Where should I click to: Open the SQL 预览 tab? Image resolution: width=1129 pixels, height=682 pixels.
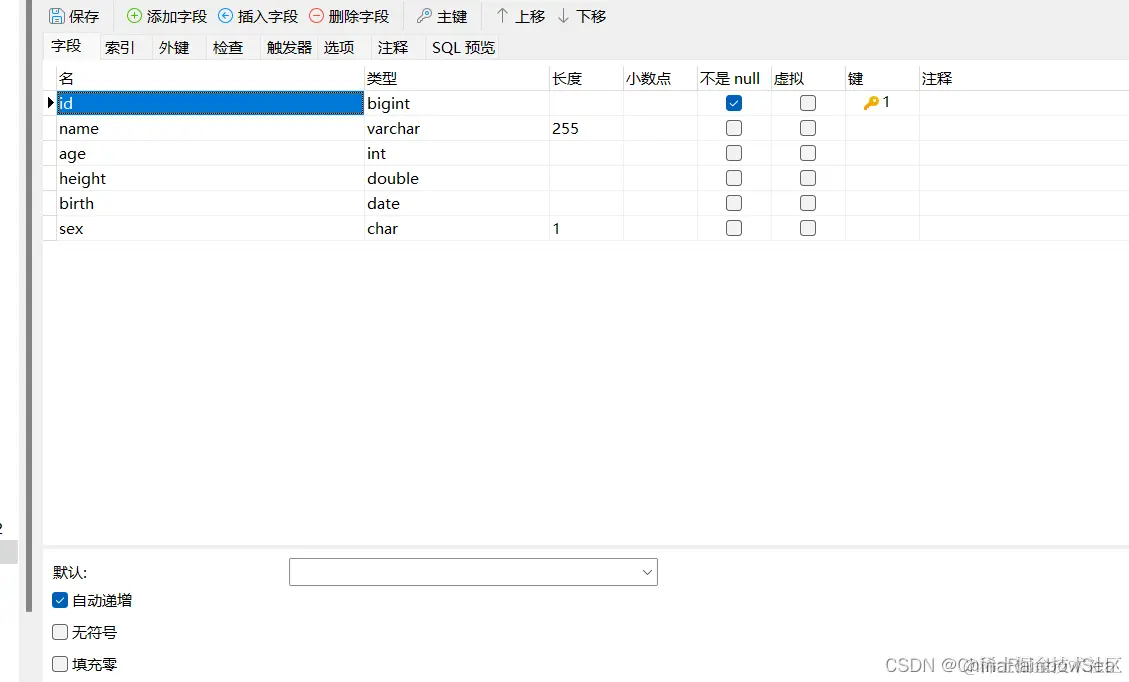(462, 46)
